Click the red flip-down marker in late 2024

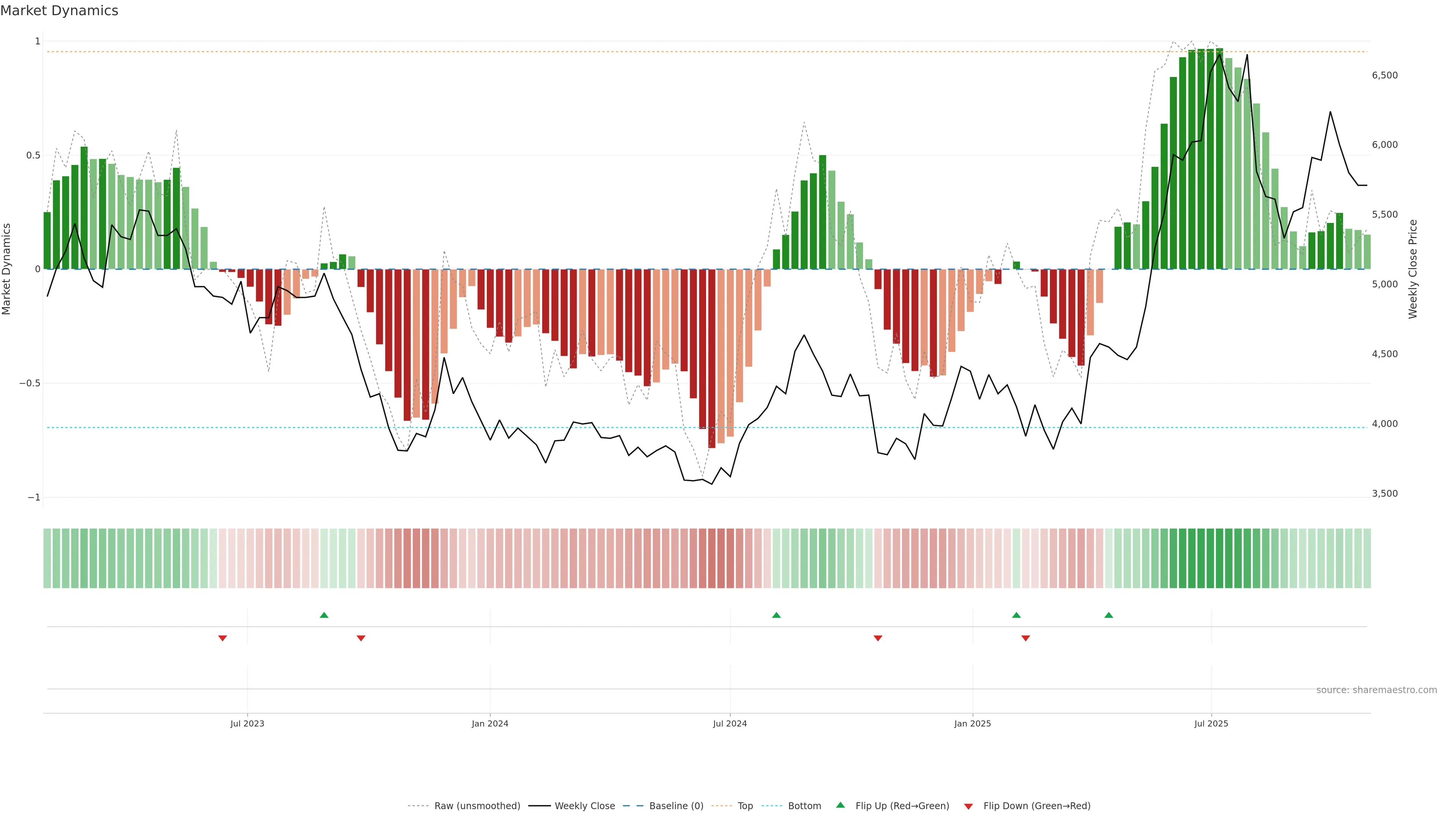(878, 638)
